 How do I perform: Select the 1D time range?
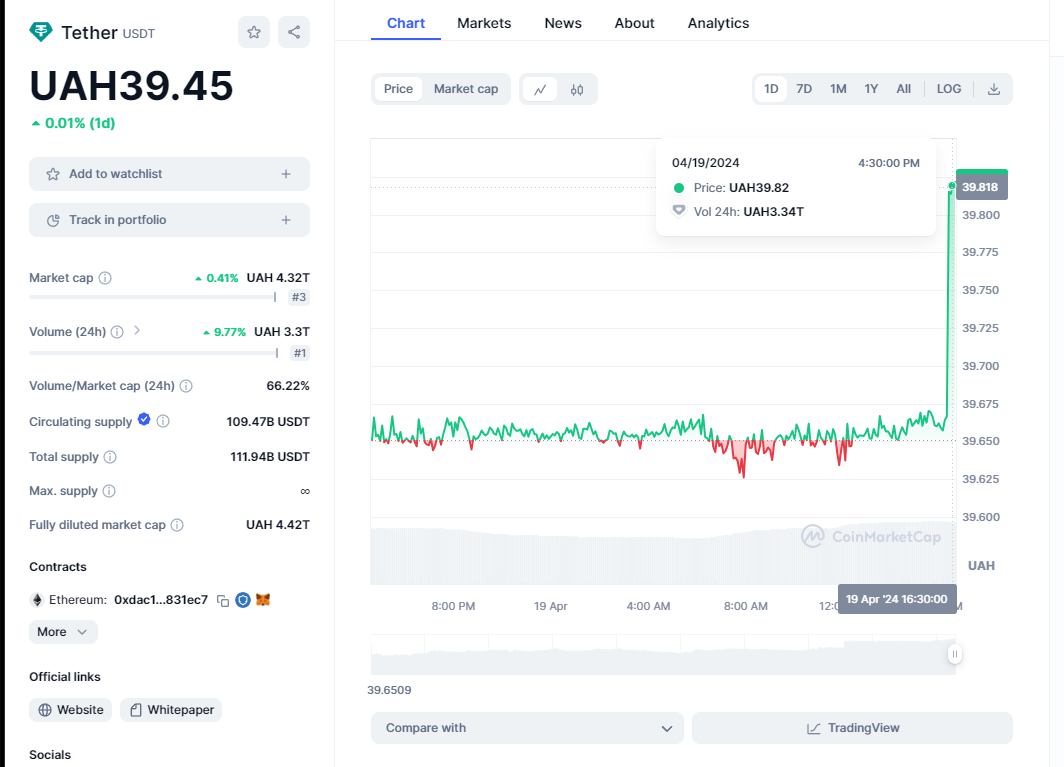[x=771, y=89]
